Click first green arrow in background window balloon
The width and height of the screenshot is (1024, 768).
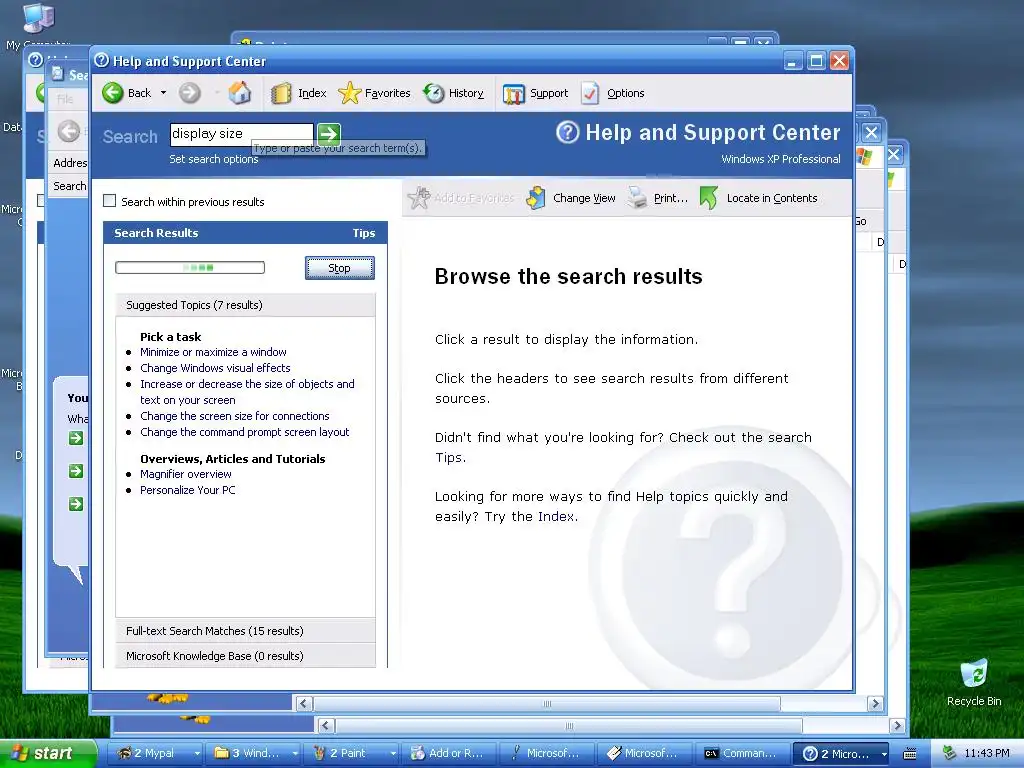[76, 438]
